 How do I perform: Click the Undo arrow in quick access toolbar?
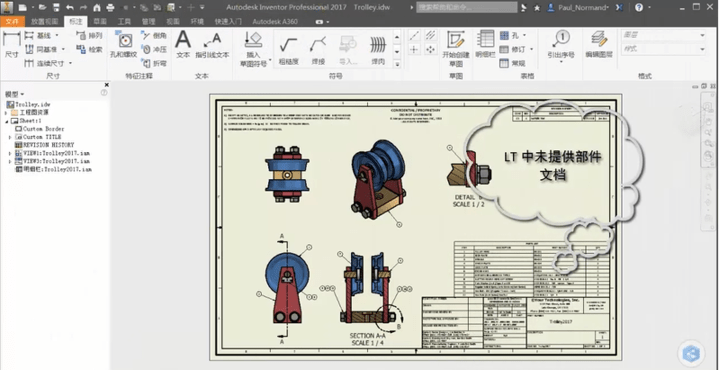pyautogui.click(x=70, y=7)
